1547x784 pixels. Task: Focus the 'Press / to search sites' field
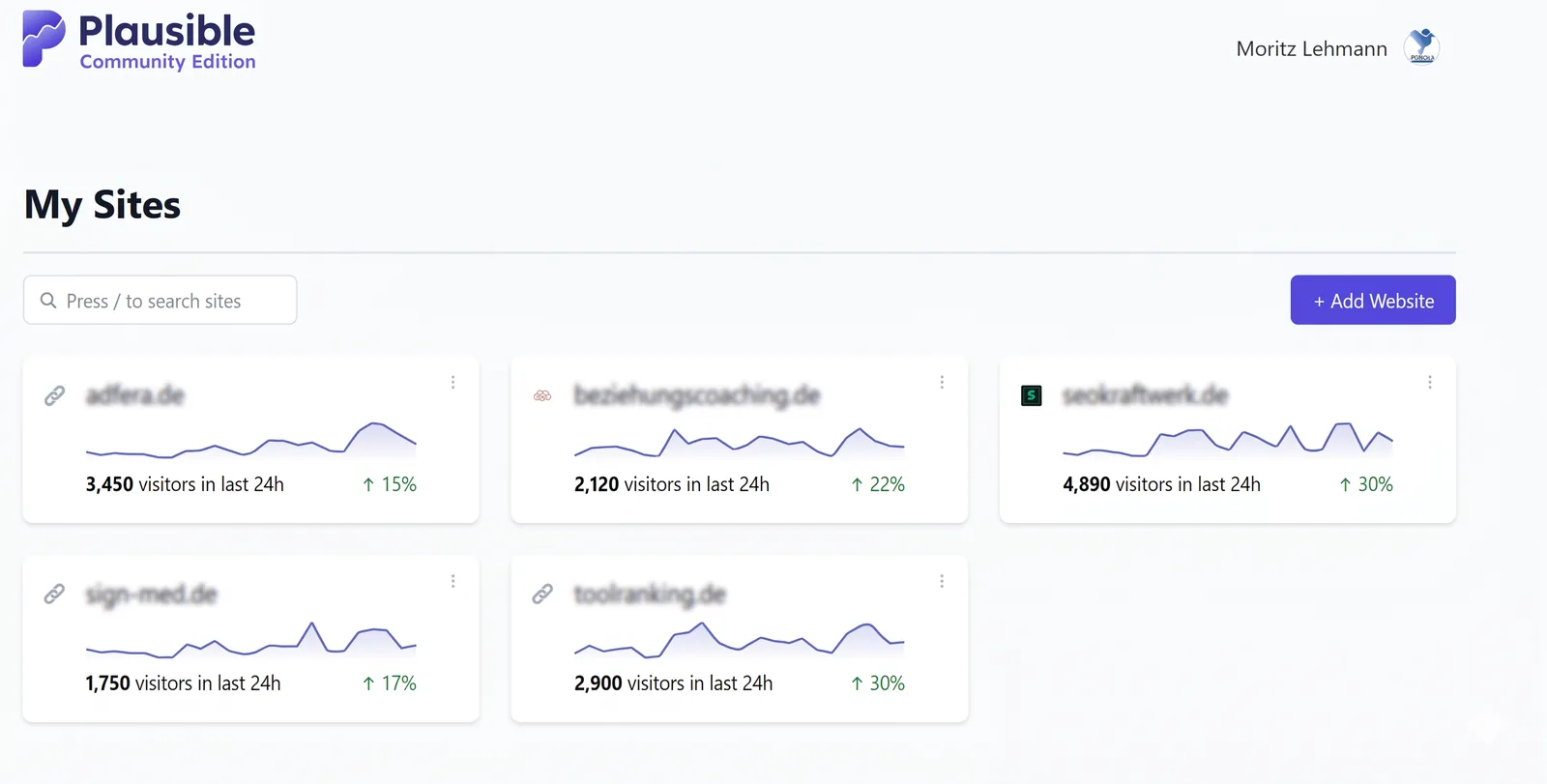(x=160, y=301)
